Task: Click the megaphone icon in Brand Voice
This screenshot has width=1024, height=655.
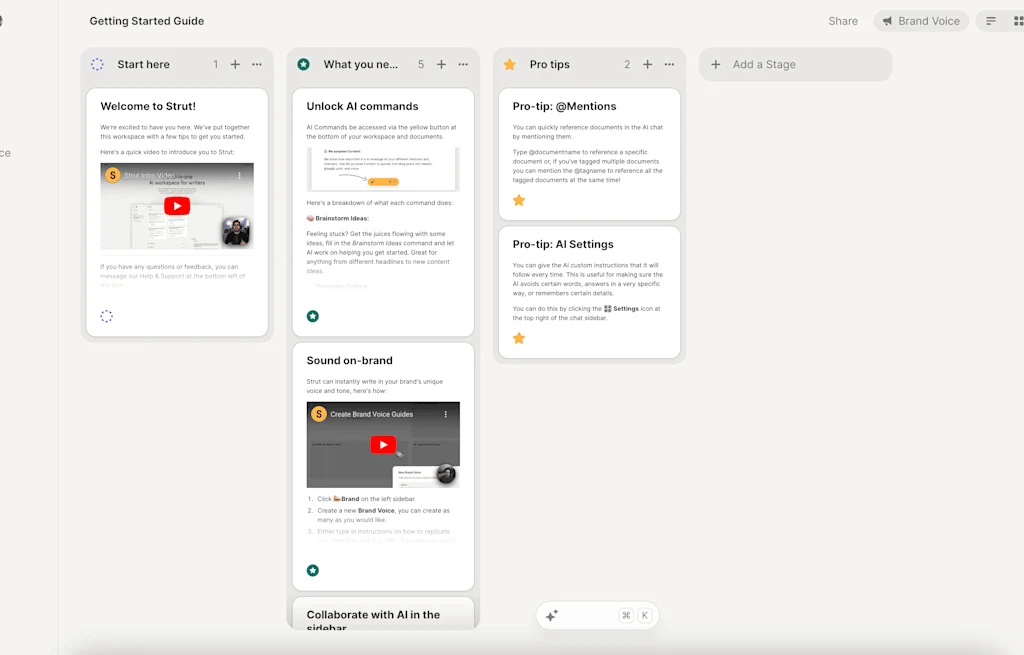Action: (x=888, y=21)
